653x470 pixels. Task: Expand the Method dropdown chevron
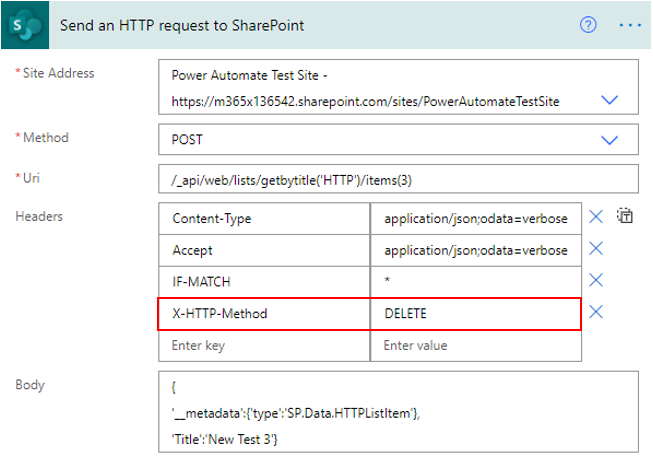click(609, 140)
